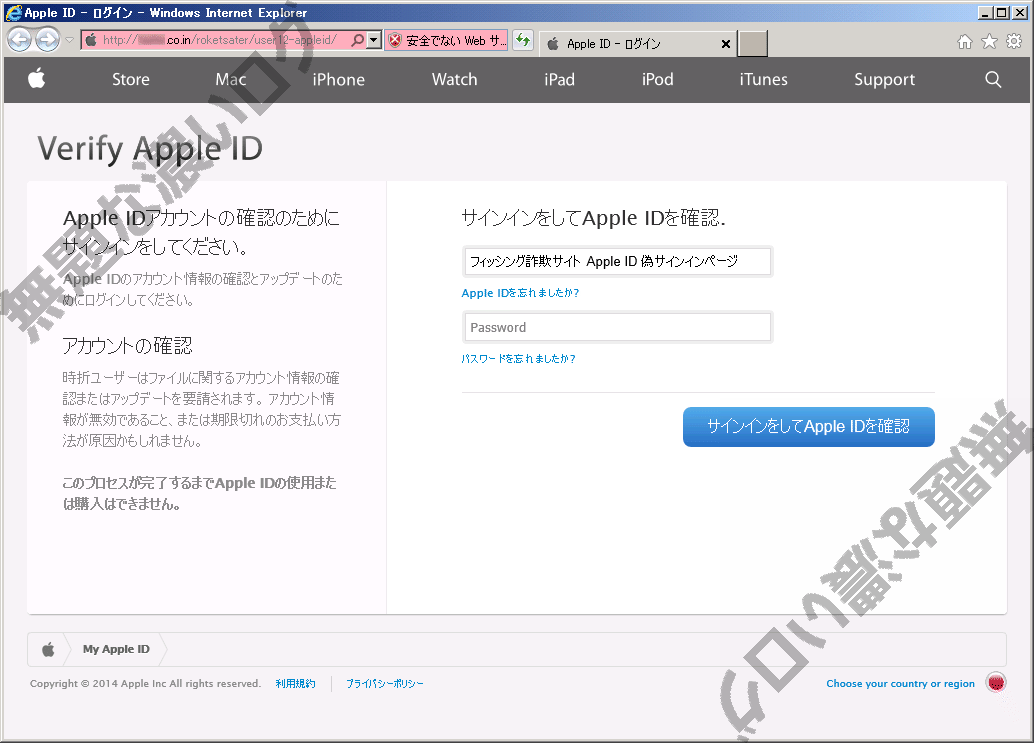Viewport: 1034px width, 743px height.
Task: Open the terms of use footer link
Action: (x=295, y=684)
